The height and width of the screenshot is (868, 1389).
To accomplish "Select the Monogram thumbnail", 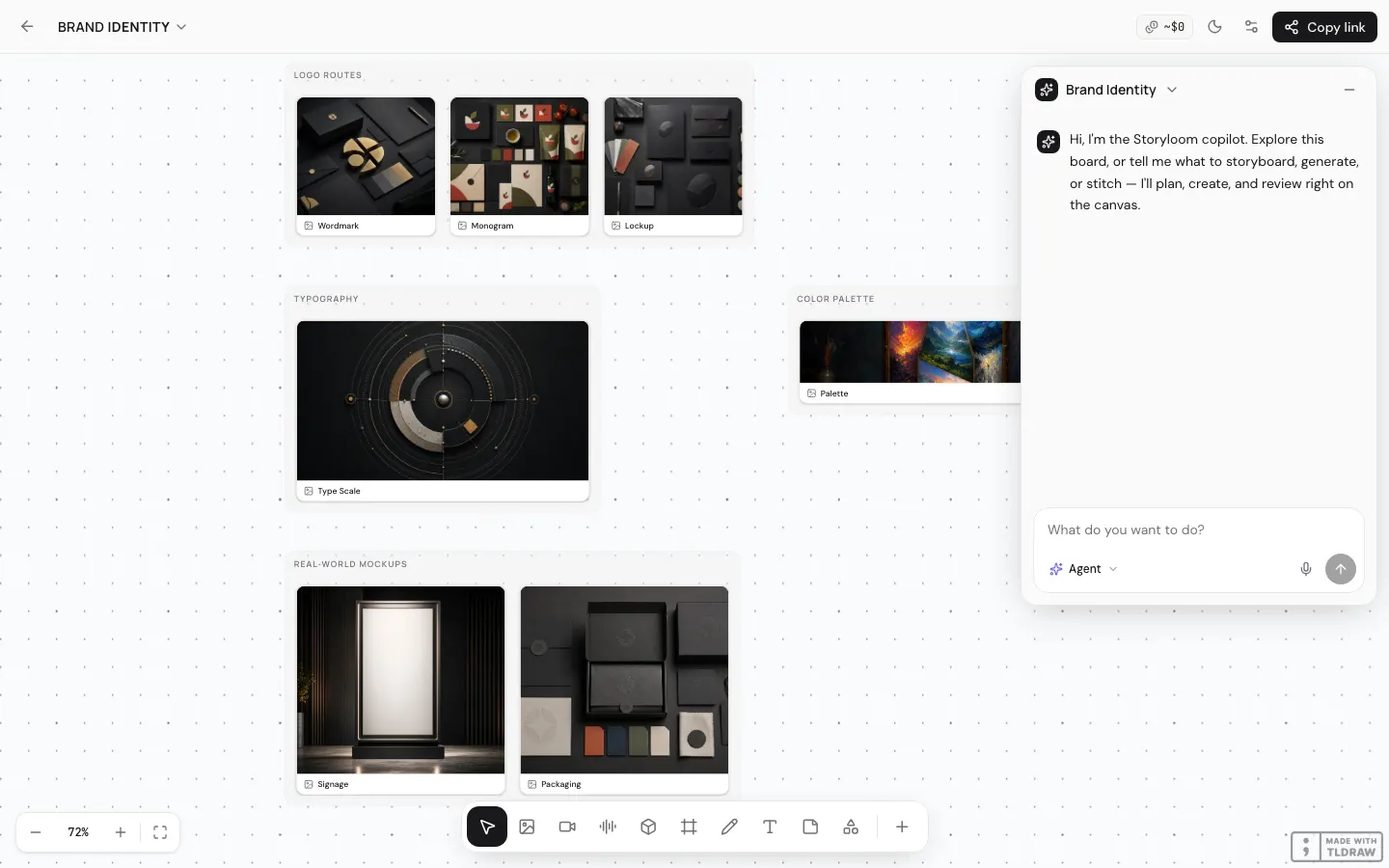I will click(x=519, y=156).
